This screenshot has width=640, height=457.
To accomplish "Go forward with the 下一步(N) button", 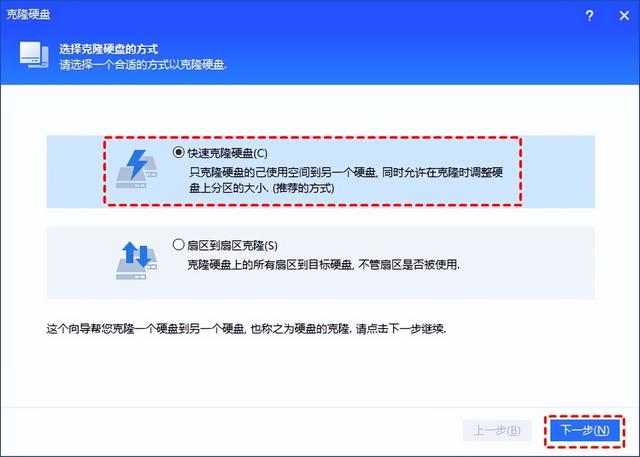I will 584,430.
